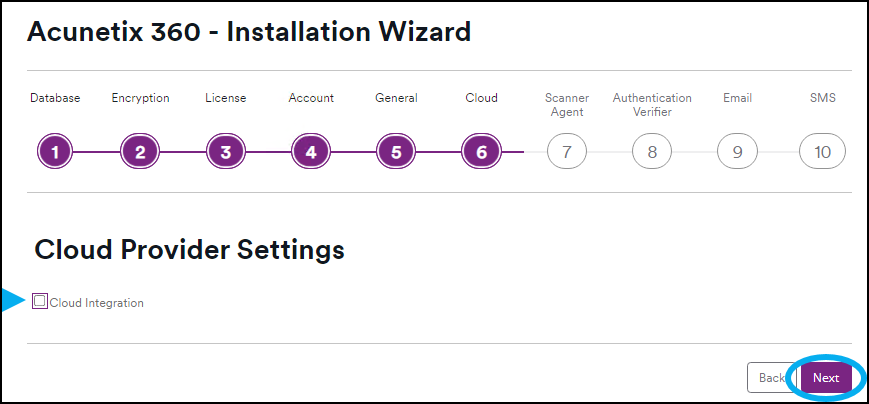Go to step 1 Database circle
This screenshot has height=404, width=869.
(55, 151)
